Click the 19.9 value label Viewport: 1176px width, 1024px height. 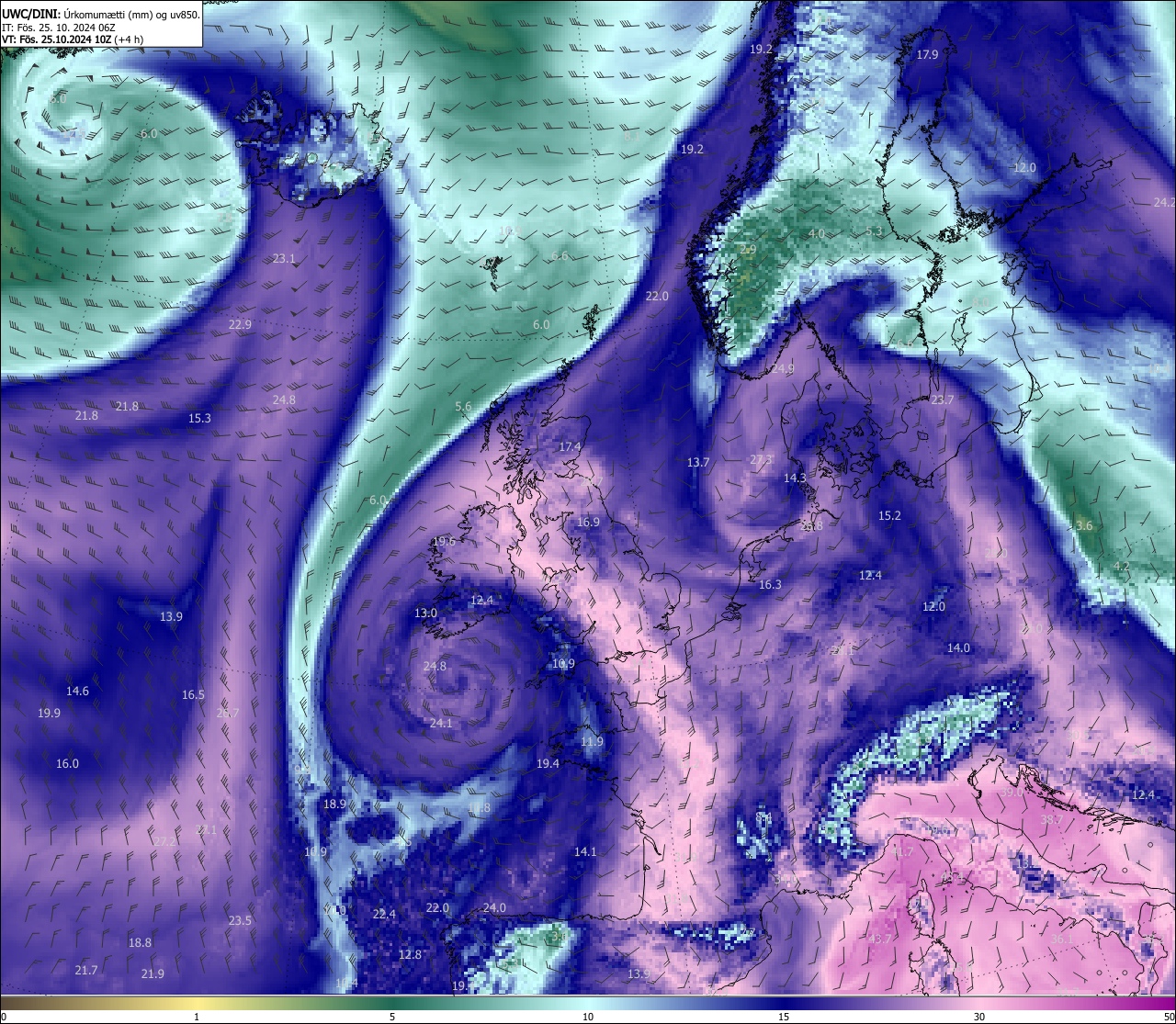click(x=49, y=713)
